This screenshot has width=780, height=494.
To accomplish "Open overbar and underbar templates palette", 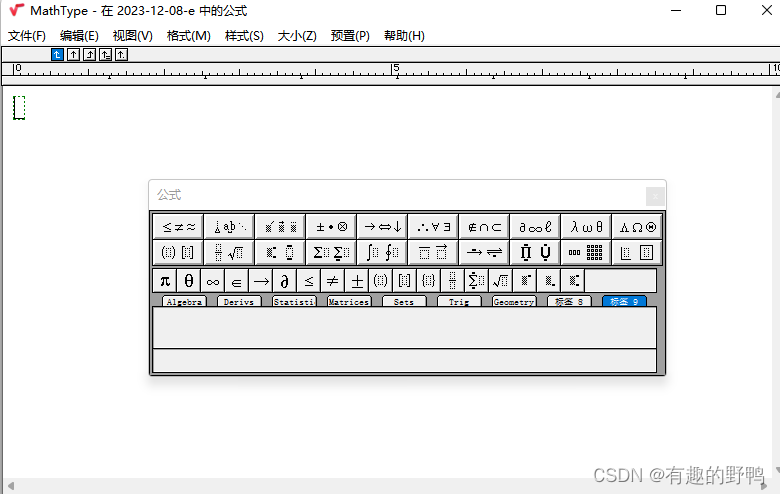I will [x=433, y=252].
